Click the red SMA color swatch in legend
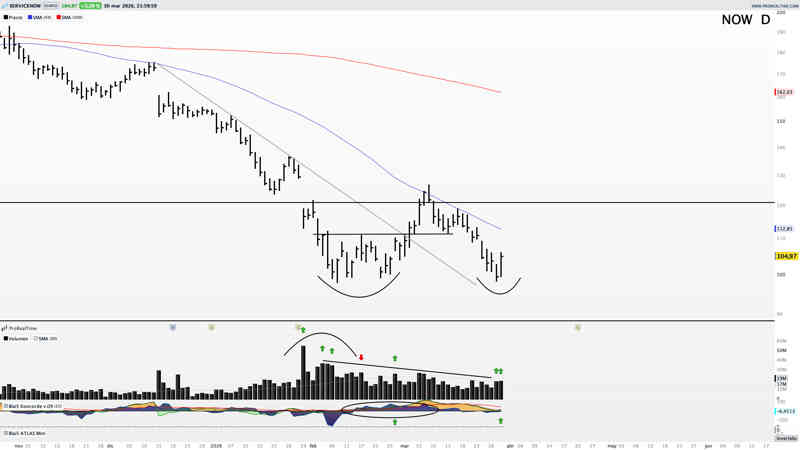Viewport: 800px width, 450px height. pos(58,17)
